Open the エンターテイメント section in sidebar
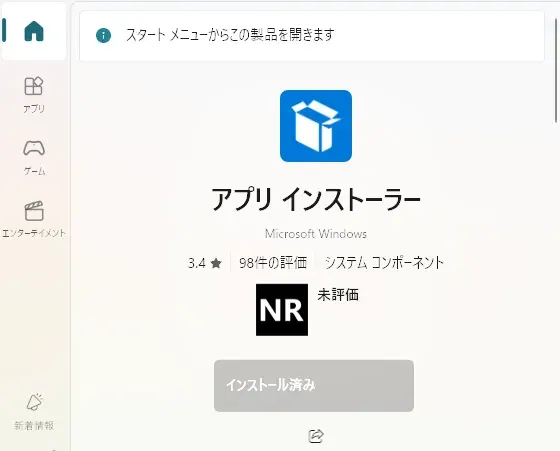560x451 pixels. click(x=34, y=219)
